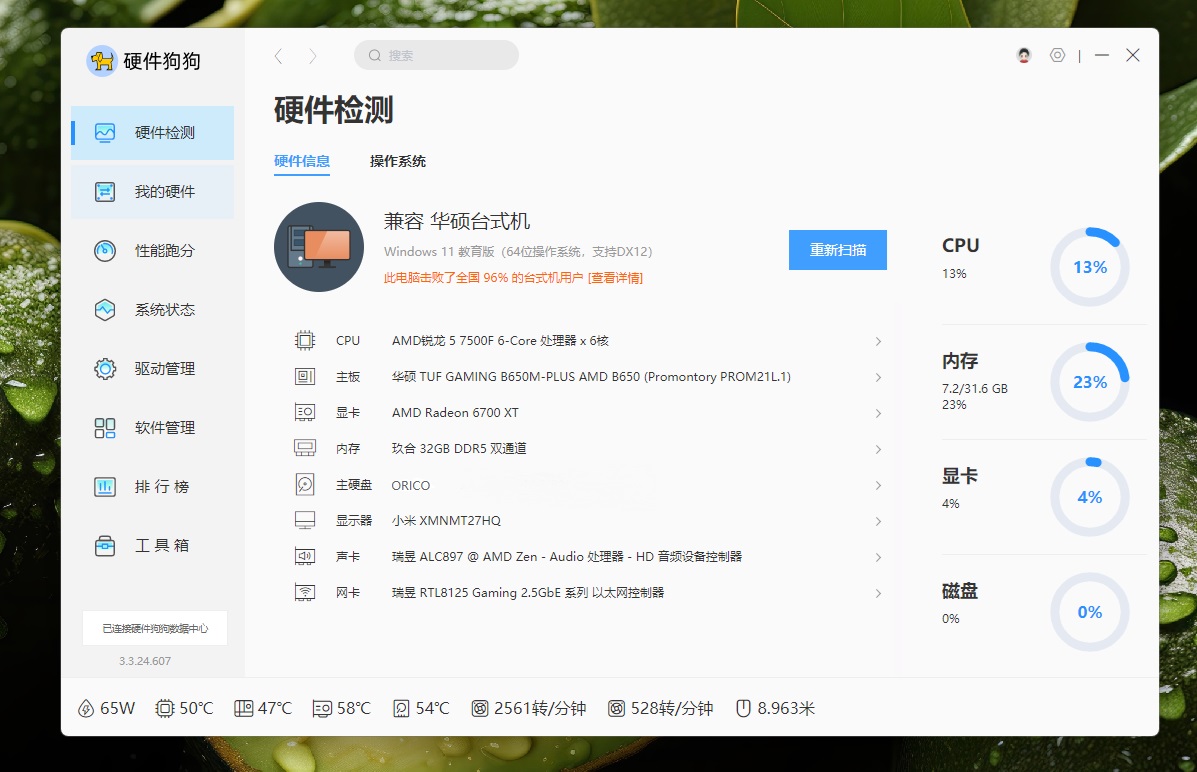Click 已连接硬件狗狗数据中心 status button
Screen dimensions: 1197x772
tap(155, 628)
